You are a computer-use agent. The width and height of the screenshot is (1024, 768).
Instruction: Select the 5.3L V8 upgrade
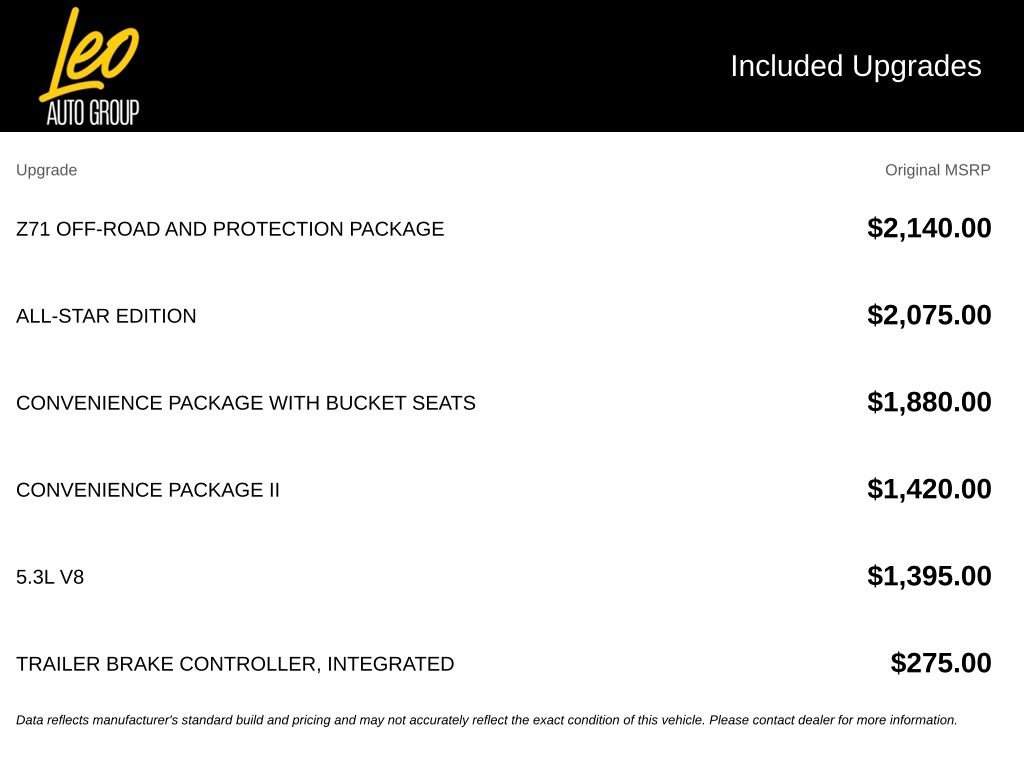coord(50,577)
